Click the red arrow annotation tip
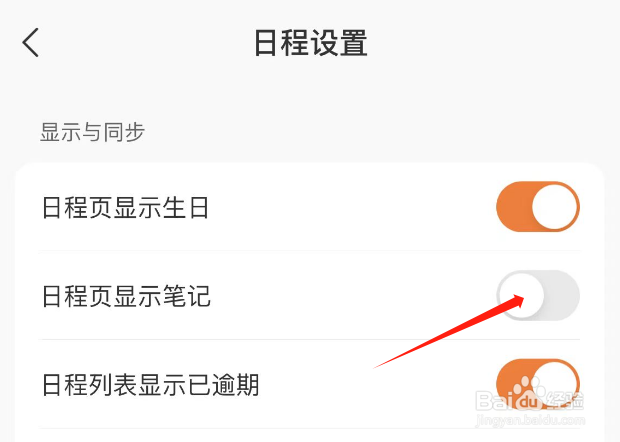This screenshot has width=620, height=442. pyautogui.click(x=521, y=297)
